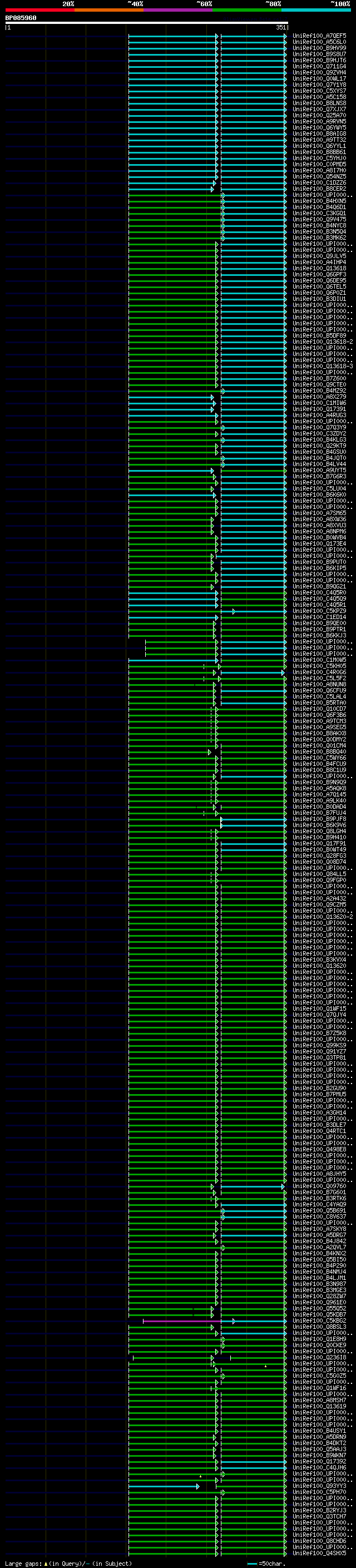
Task: Open hit UniRef100_B3MK62
Action: (x=319, y=238)
